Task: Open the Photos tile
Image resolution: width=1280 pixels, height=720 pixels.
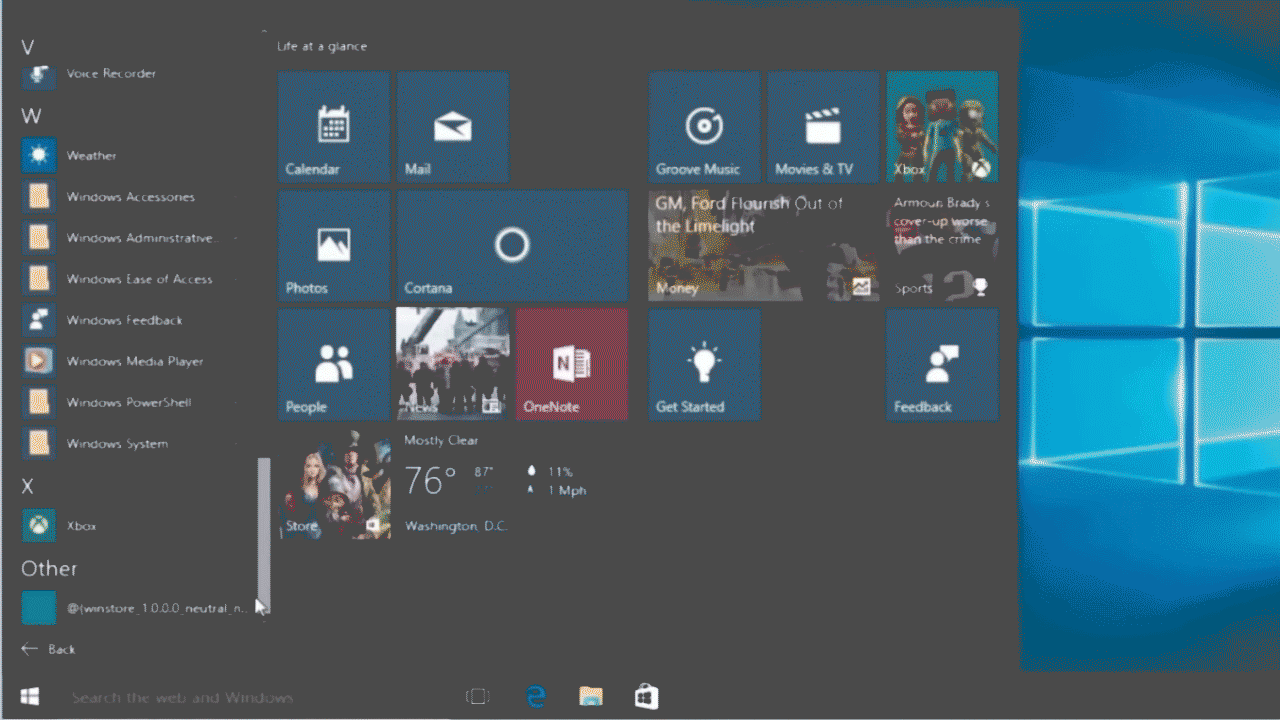Action: click(333, 246)
